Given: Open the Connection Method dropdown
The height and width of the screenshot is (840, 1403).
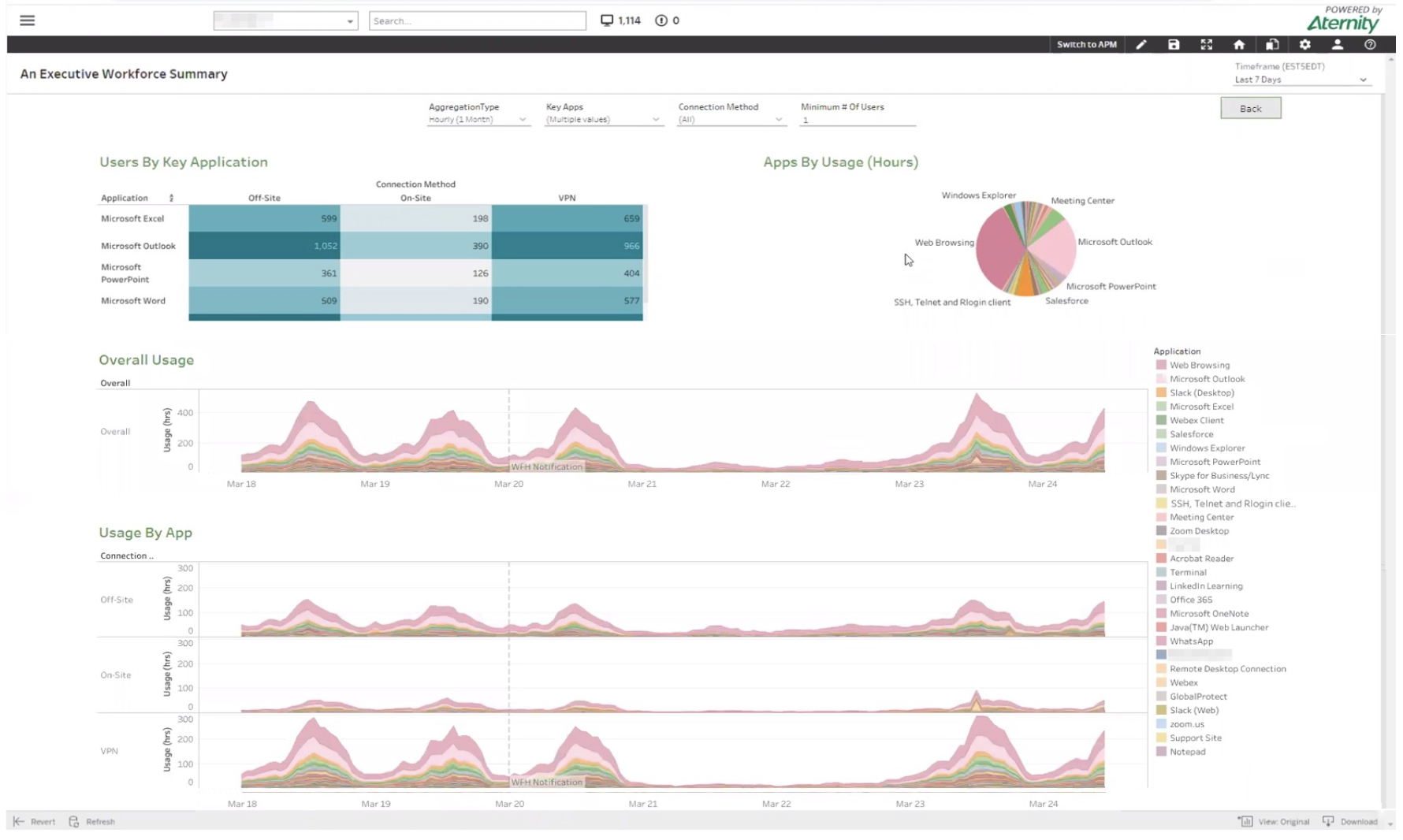Looking at the screenshot, I should click(x=731, y=120).
